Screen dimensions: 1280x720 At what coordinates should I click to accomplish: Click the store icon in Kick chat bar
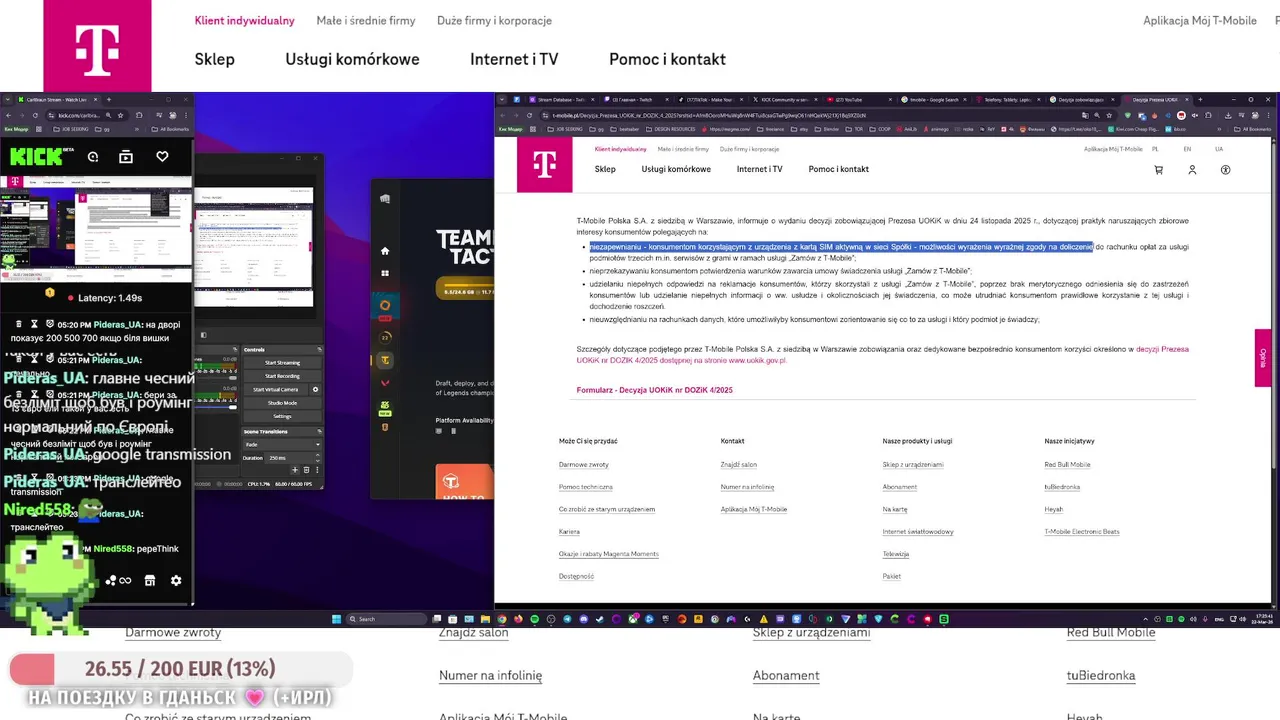[150, 580]
